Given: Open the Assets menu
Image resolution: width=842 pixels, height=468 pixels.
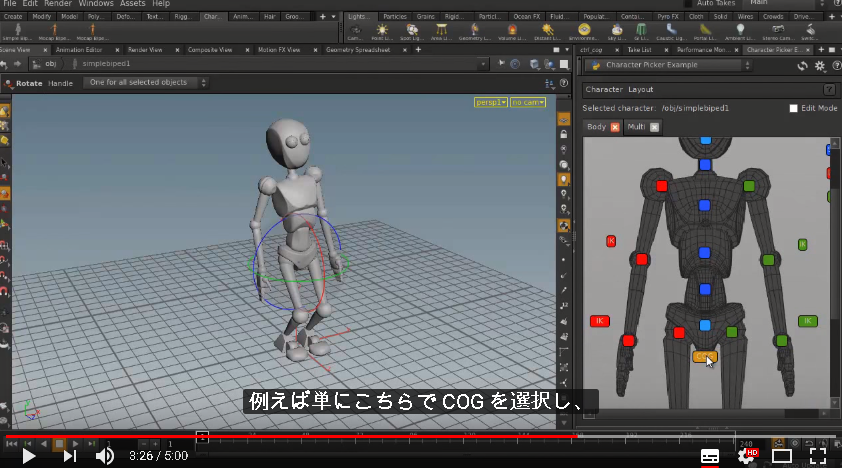Looking at the screenshot, I should coord(133,3).
